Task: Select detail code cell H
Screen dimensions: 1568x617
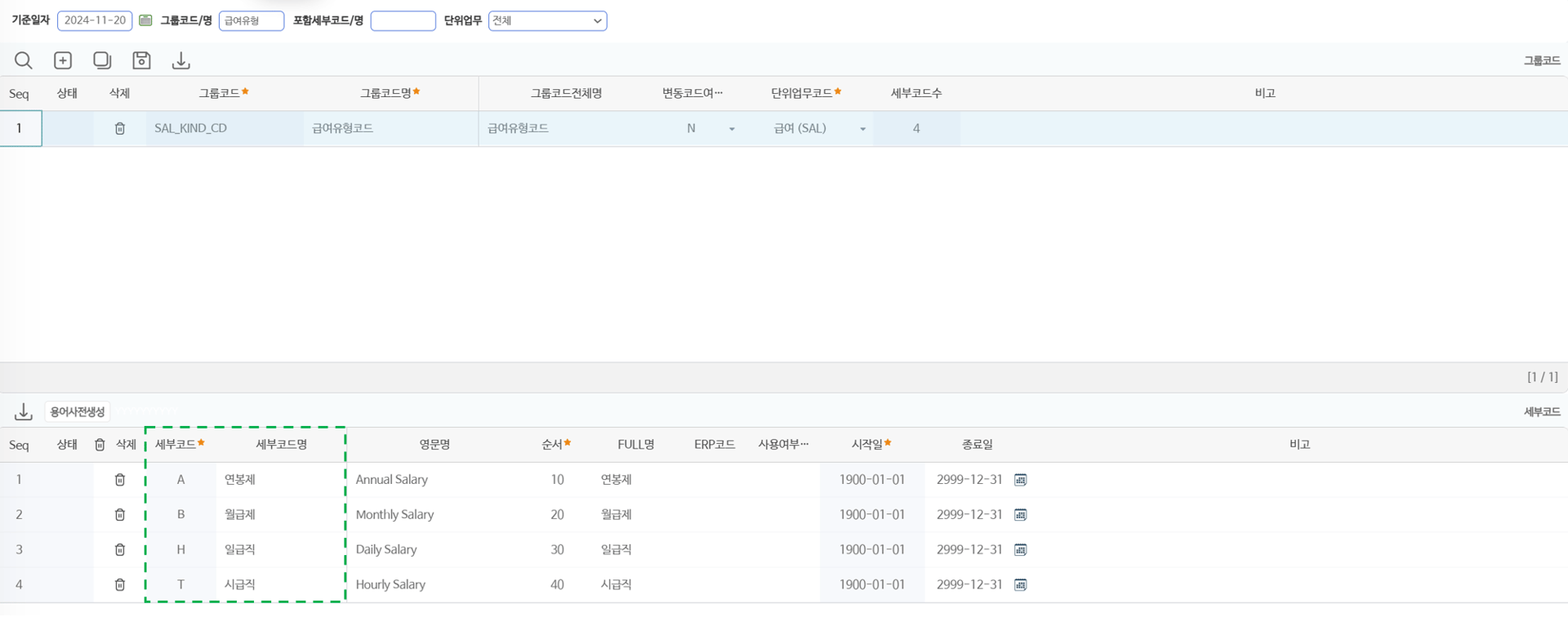Action: (x=180, y=550)
